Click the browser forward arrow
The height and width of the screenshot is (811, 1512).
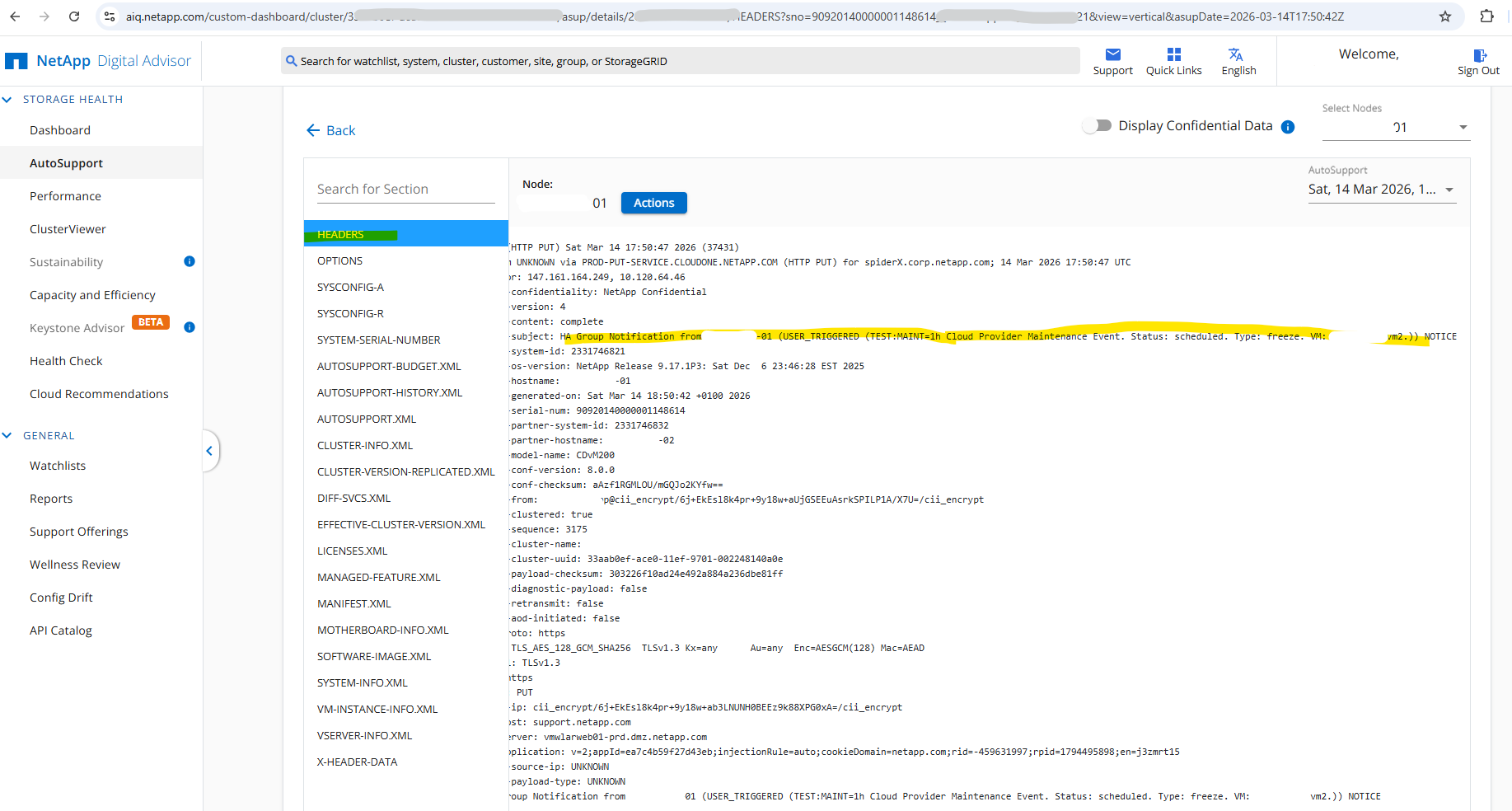coord(44,16)
